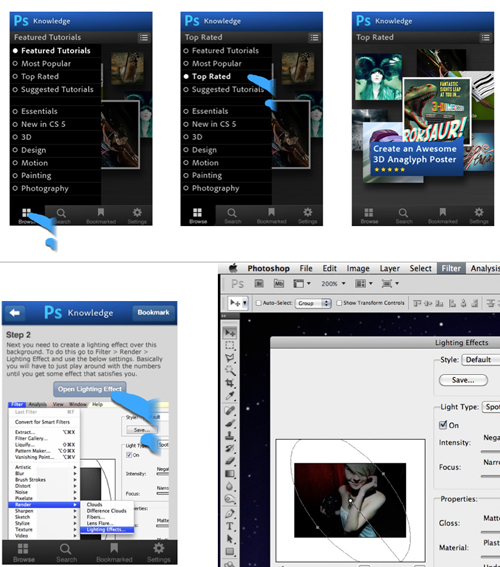Select the Brush tool
This screenshot has width=500, height=567.
coord(230,423)
